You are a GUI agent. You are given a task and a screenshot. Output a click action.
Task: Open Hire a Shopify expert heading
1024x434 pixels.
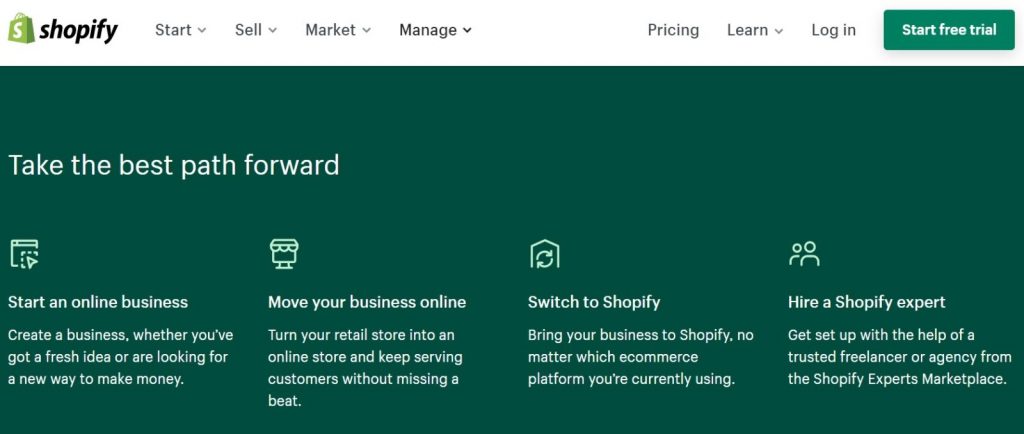pos(867,302)
